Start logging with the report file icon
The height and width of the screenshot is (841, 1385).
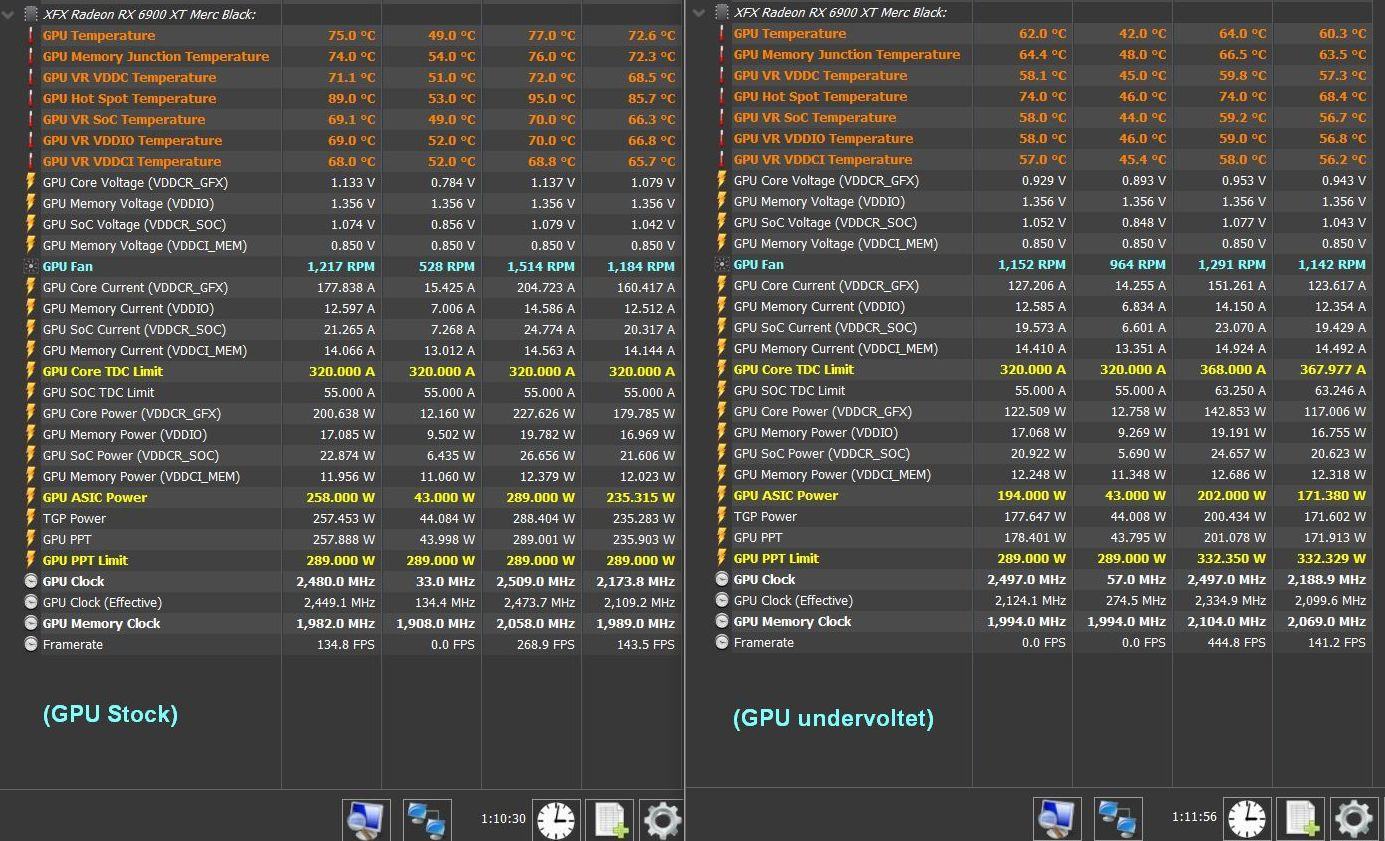pyautogui.click(x=610, y=819)
